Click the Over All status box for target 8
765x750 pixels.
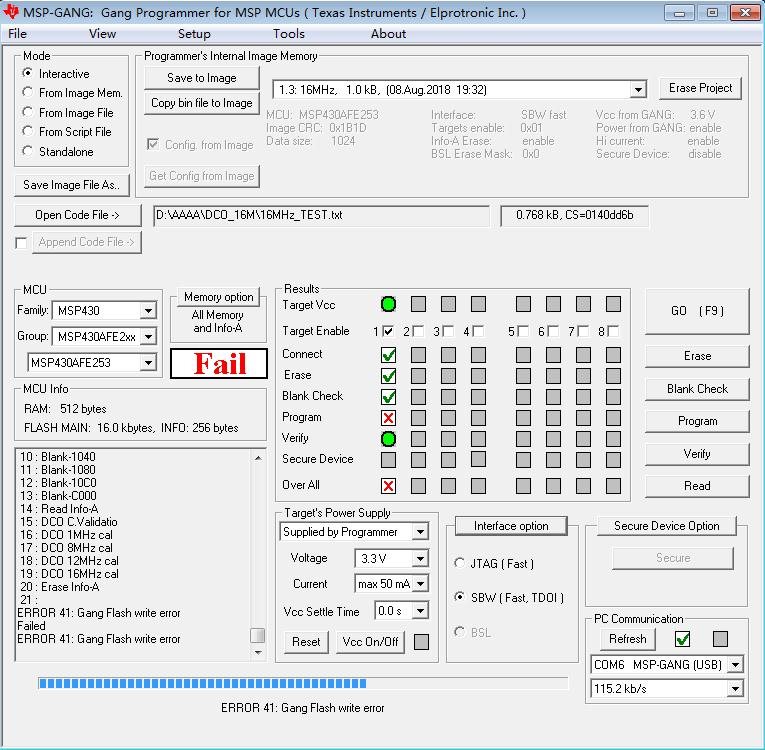613,486
